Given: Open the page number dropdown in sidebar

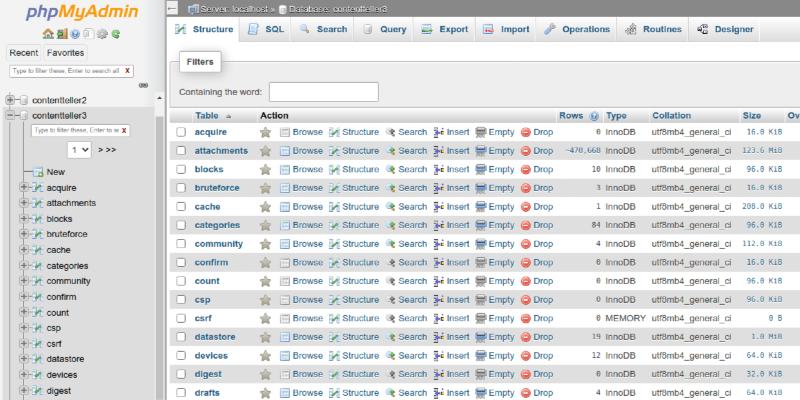Looking at the screenshot, I should coord(79,149).
